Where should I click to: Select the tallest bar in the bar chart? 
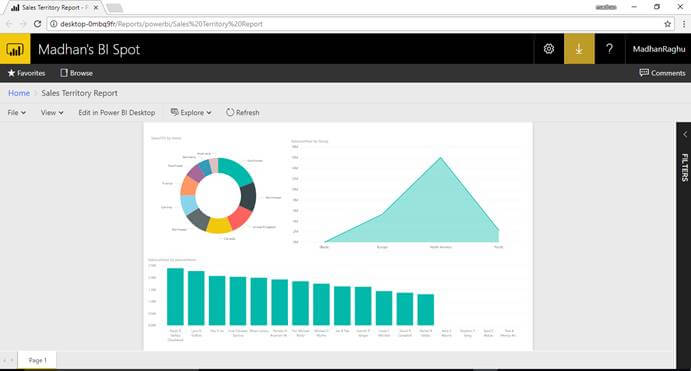175,297
